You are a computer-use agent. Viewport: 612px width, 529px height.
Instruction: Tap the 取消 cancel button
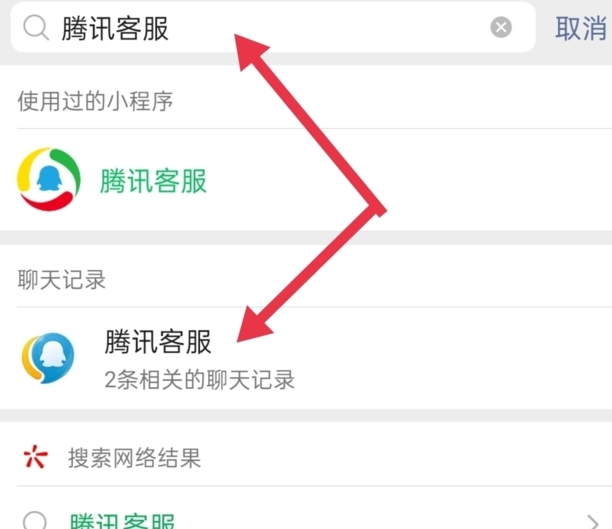[x=580, y=28]
